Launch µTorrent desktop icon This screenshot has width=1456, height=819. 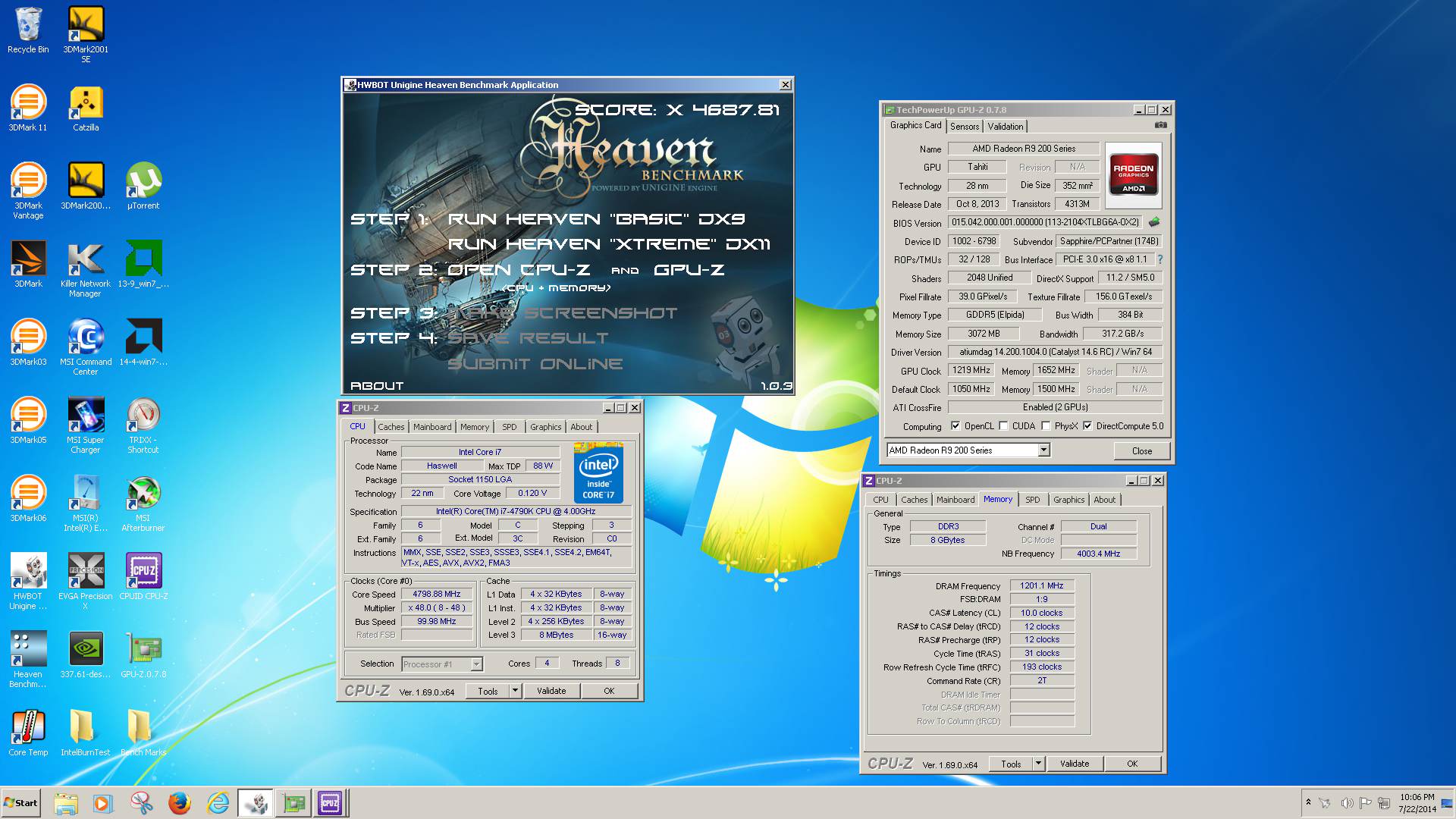pos(143,187)
